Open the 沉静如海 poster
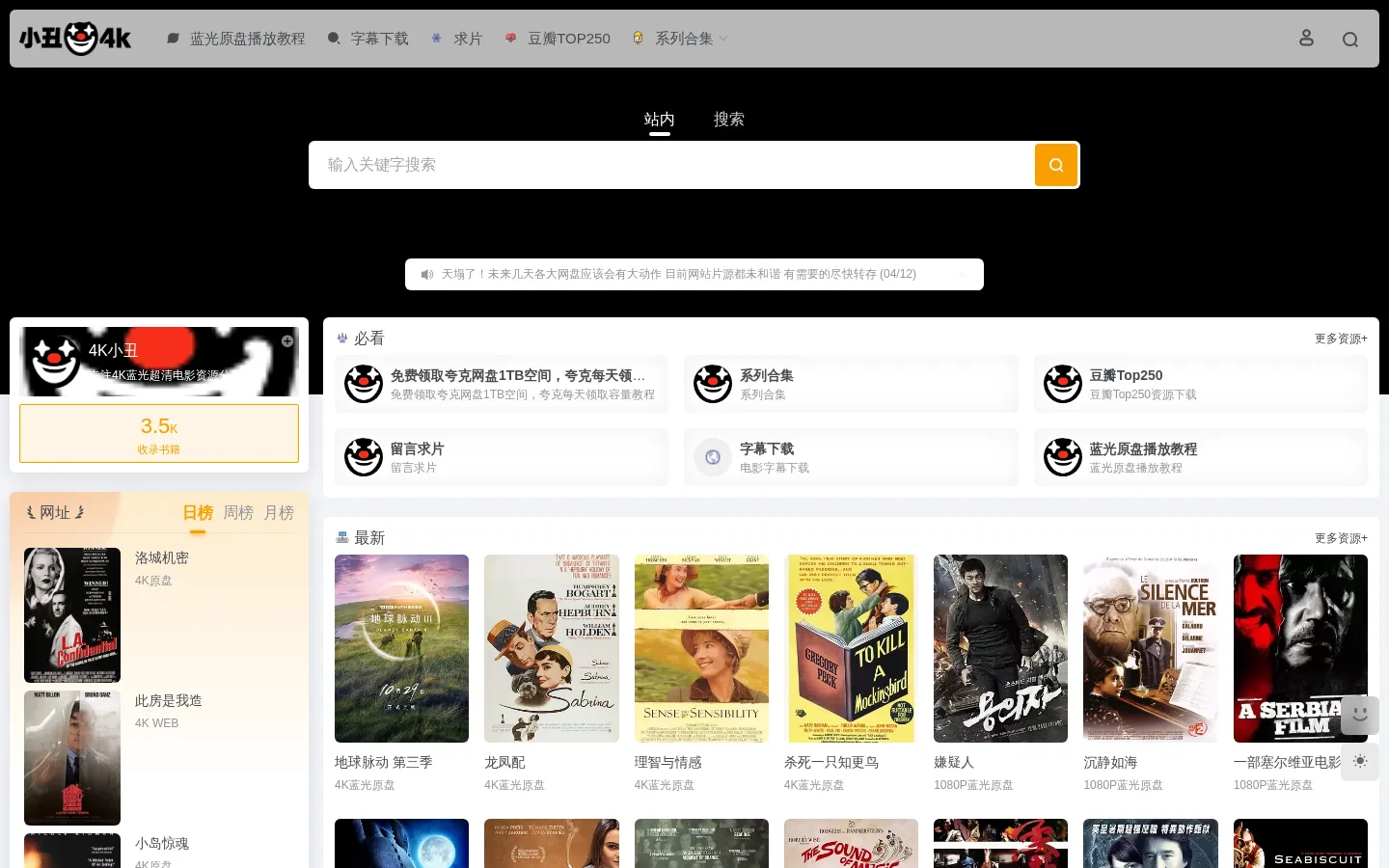This screenshot has height=868, width=1389. click(1151, 648)
